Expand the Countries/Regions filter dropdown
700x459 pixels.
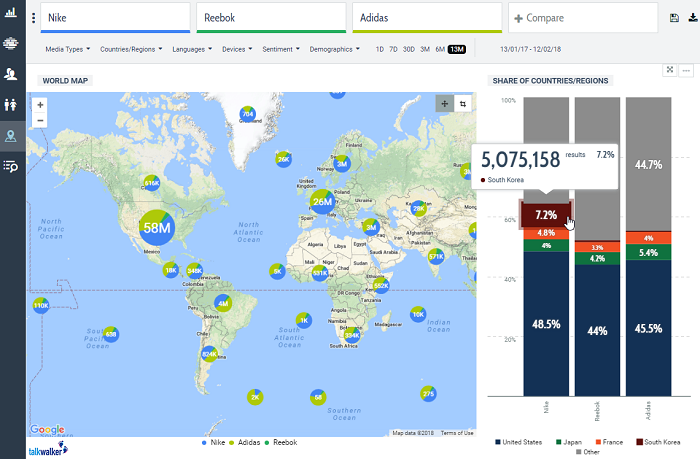[132, 49]
